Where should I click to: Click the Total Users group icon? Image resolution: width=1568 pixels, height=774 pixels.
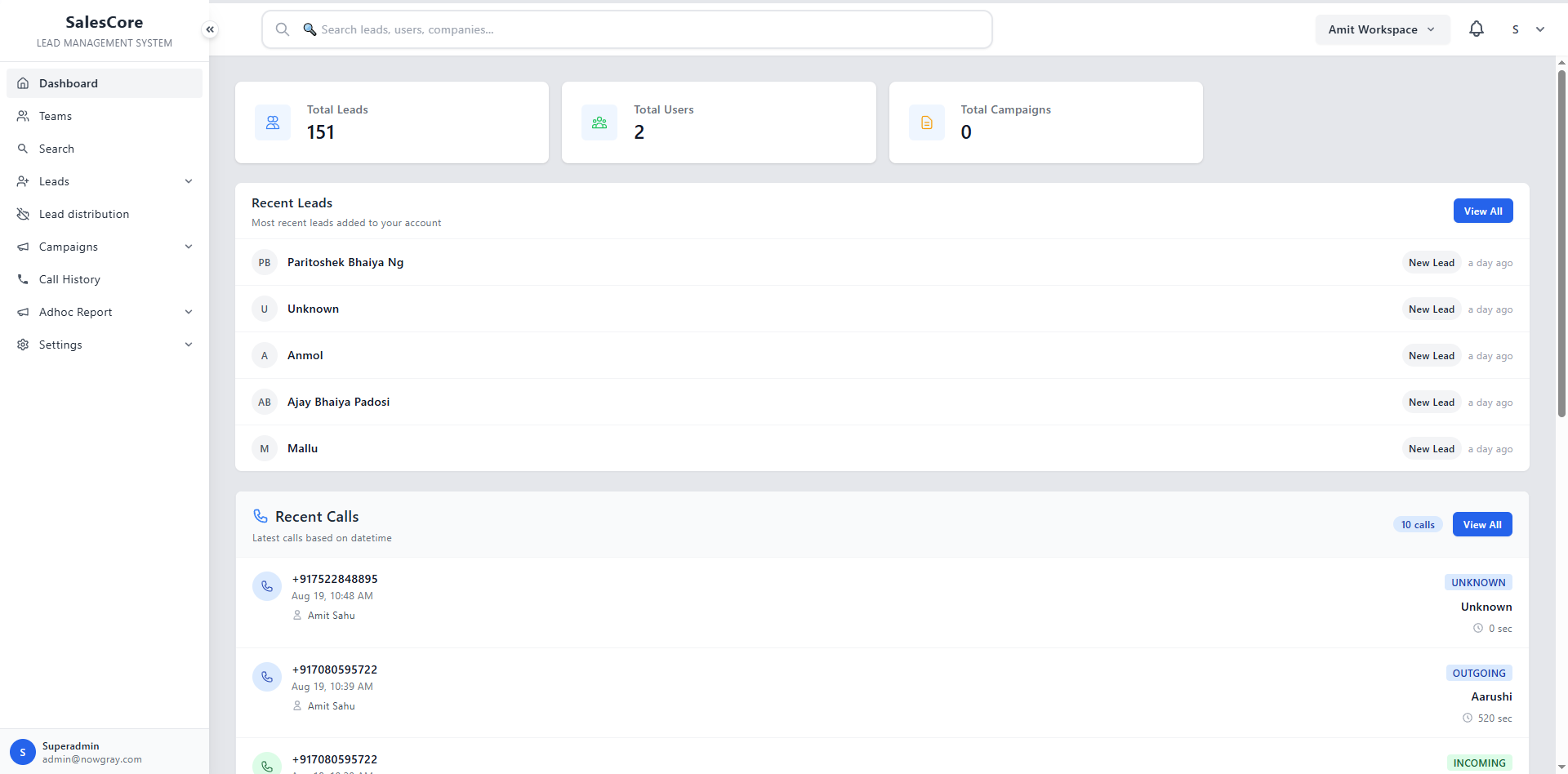[599, 122]
